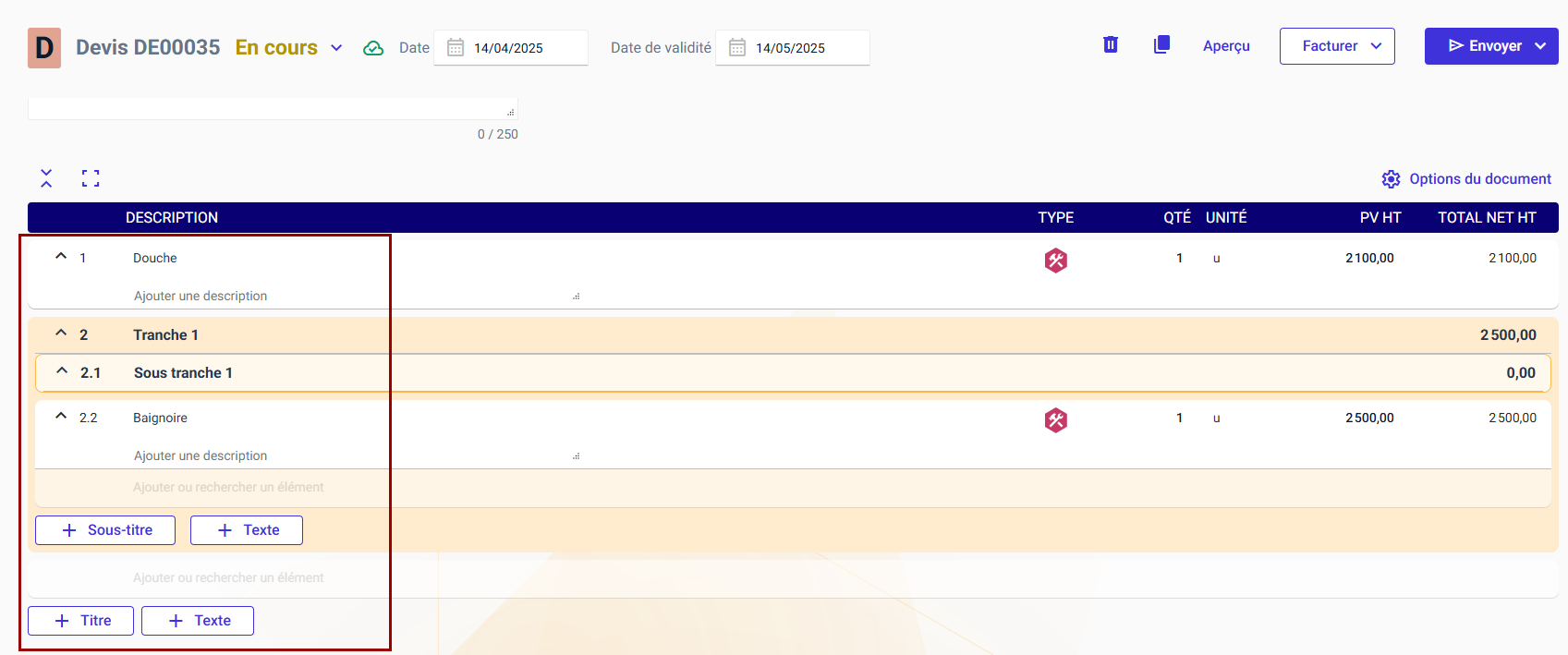Image resolution: width=1568 pixels, height=655 pixels.
Task: Edit the 14/04/2025 date field
Action: 510,48
